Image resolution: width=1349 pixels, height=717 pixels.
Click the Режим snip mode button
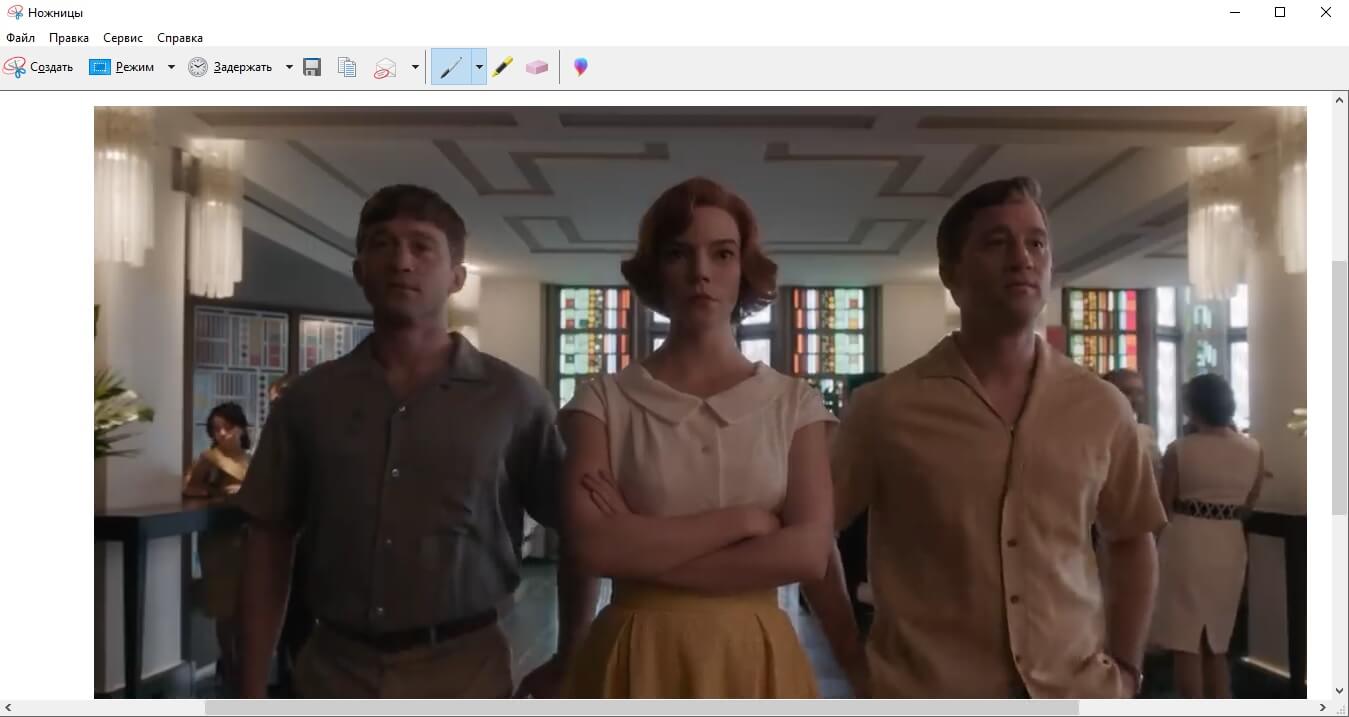coord(122,67)
